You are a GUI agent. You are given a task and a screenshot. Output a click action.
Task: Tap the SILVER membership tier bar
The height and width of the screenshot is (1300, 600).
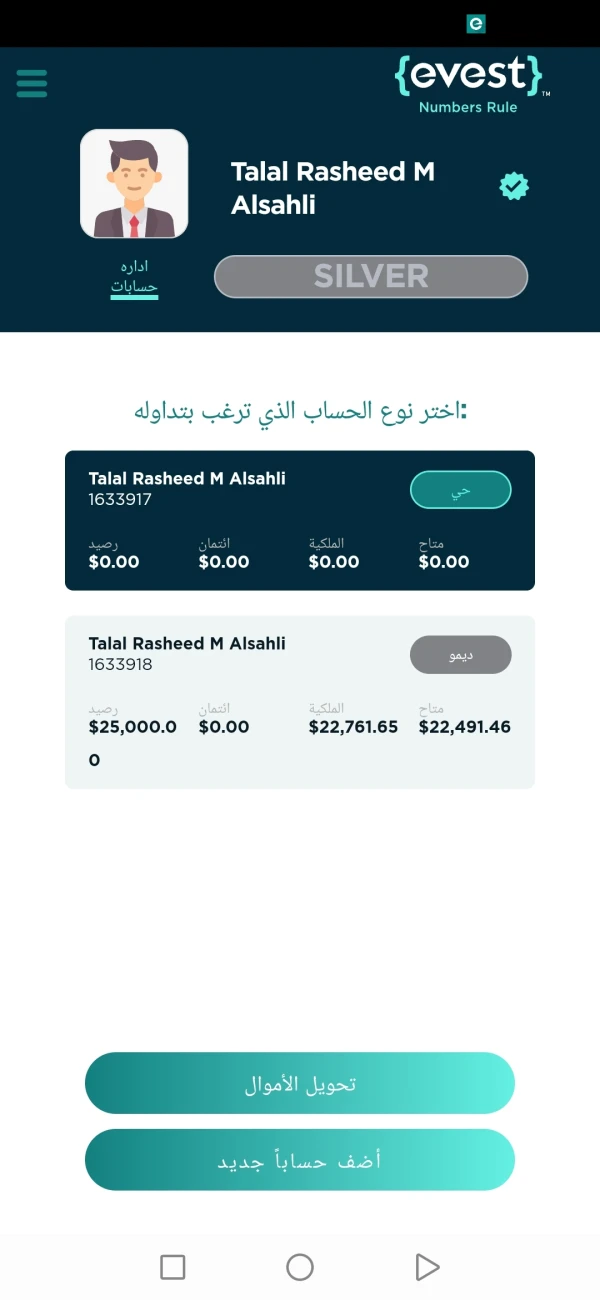[x=371, y=276]
